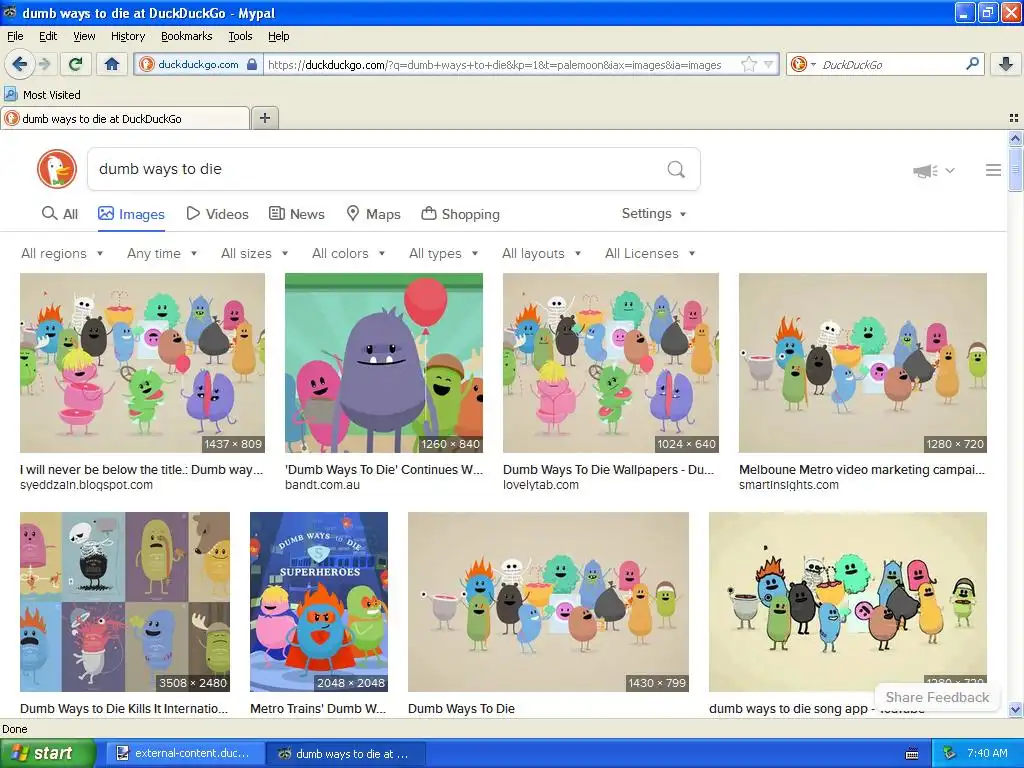1024x768 pixels.
Task: Switch to the All results tab
Action: pyautogui.click(x=59, y=214)
